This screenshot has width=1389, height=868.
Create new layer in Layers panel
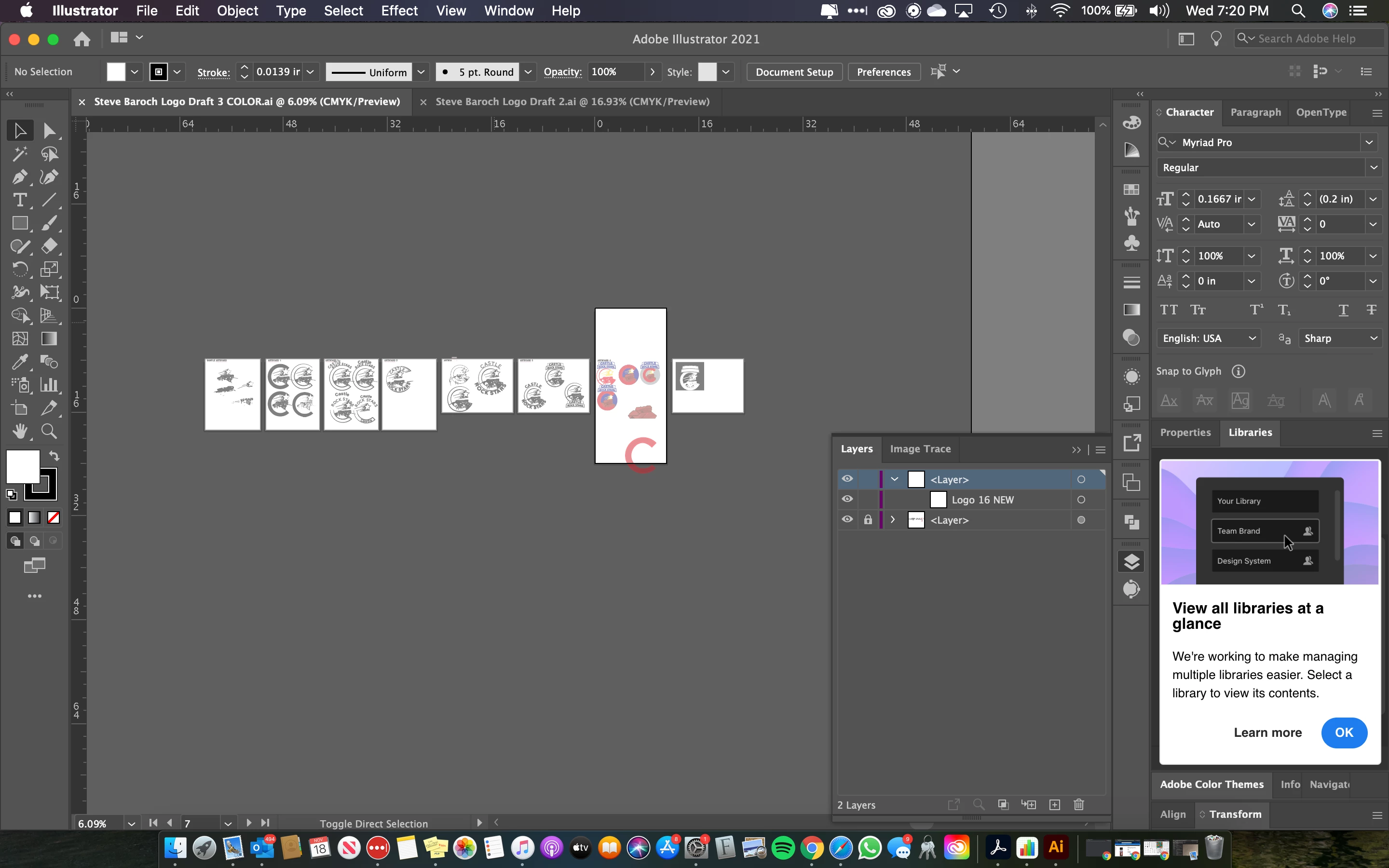click(x=1054, y=804)
